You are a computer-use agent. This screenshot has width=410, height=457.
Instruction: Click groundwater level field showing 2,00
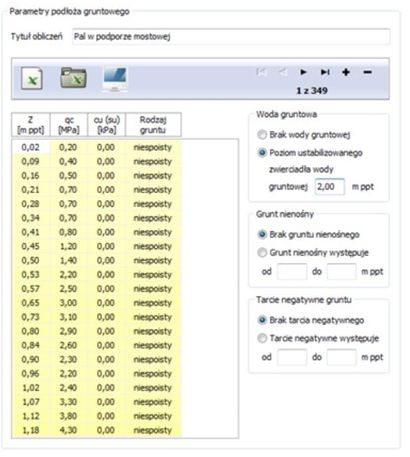click(330, 187)
